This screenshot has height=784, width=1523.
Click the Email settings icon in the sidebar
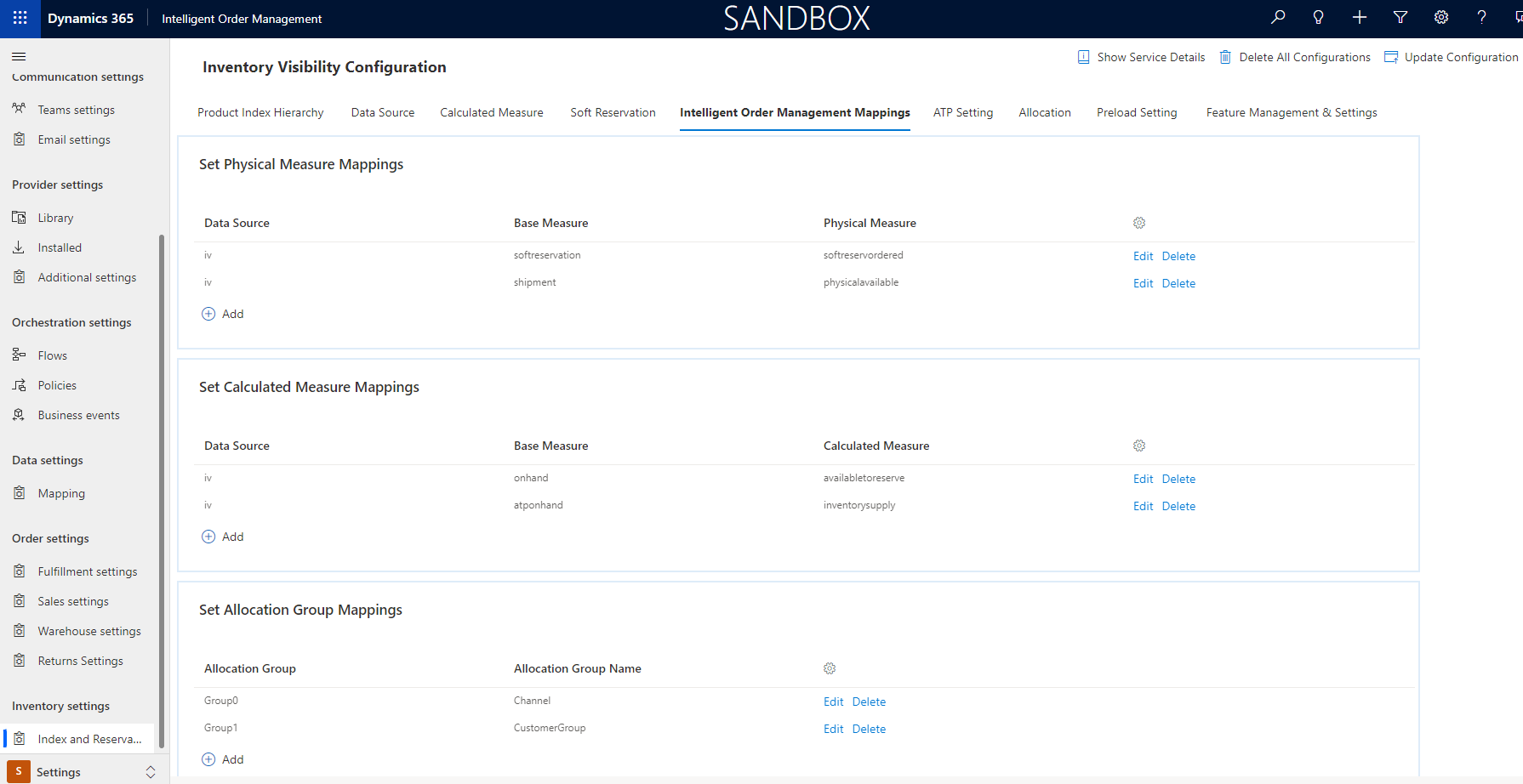click(x=19, y=139)
